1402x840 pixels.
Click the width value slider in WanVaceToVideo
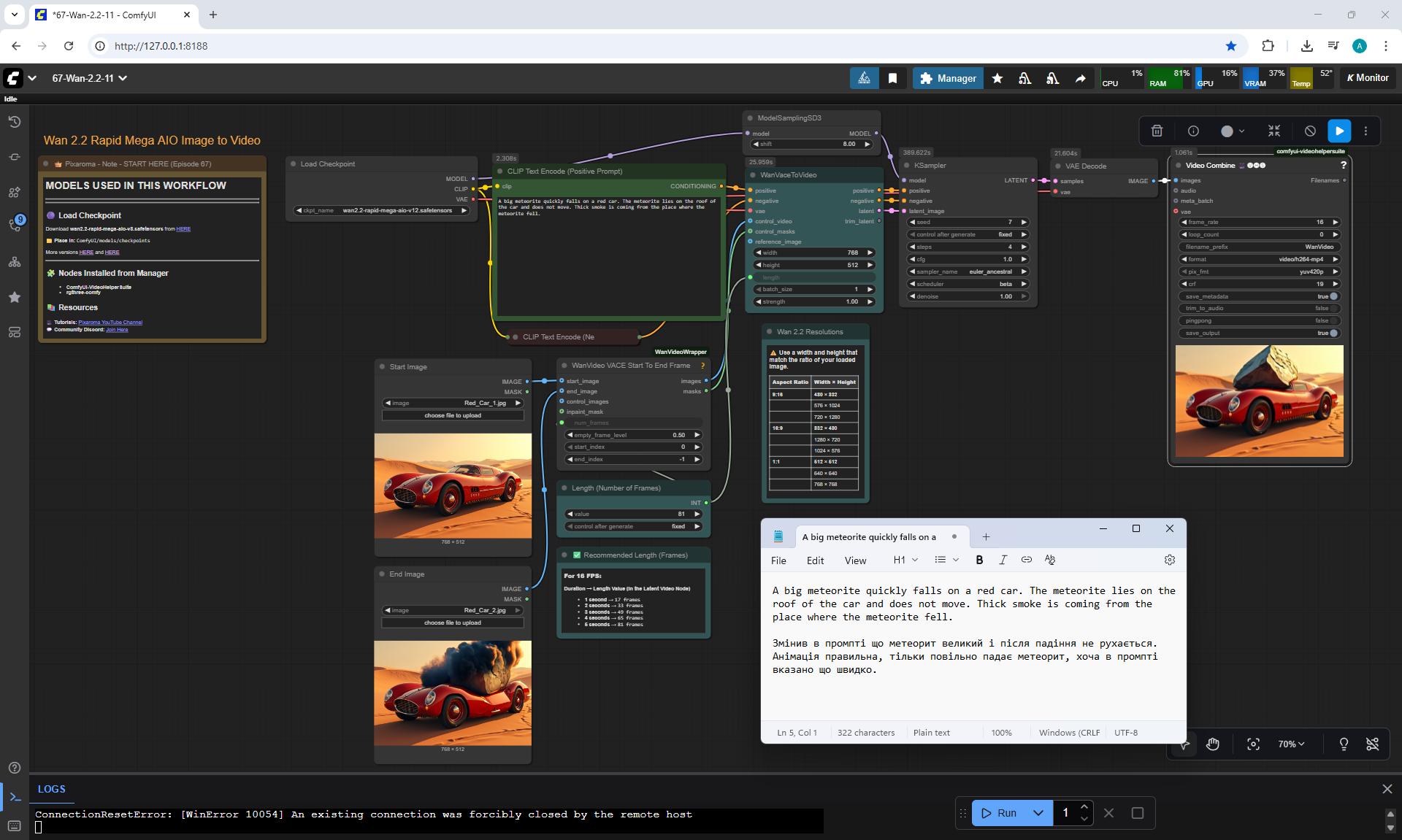pos(813,253)
